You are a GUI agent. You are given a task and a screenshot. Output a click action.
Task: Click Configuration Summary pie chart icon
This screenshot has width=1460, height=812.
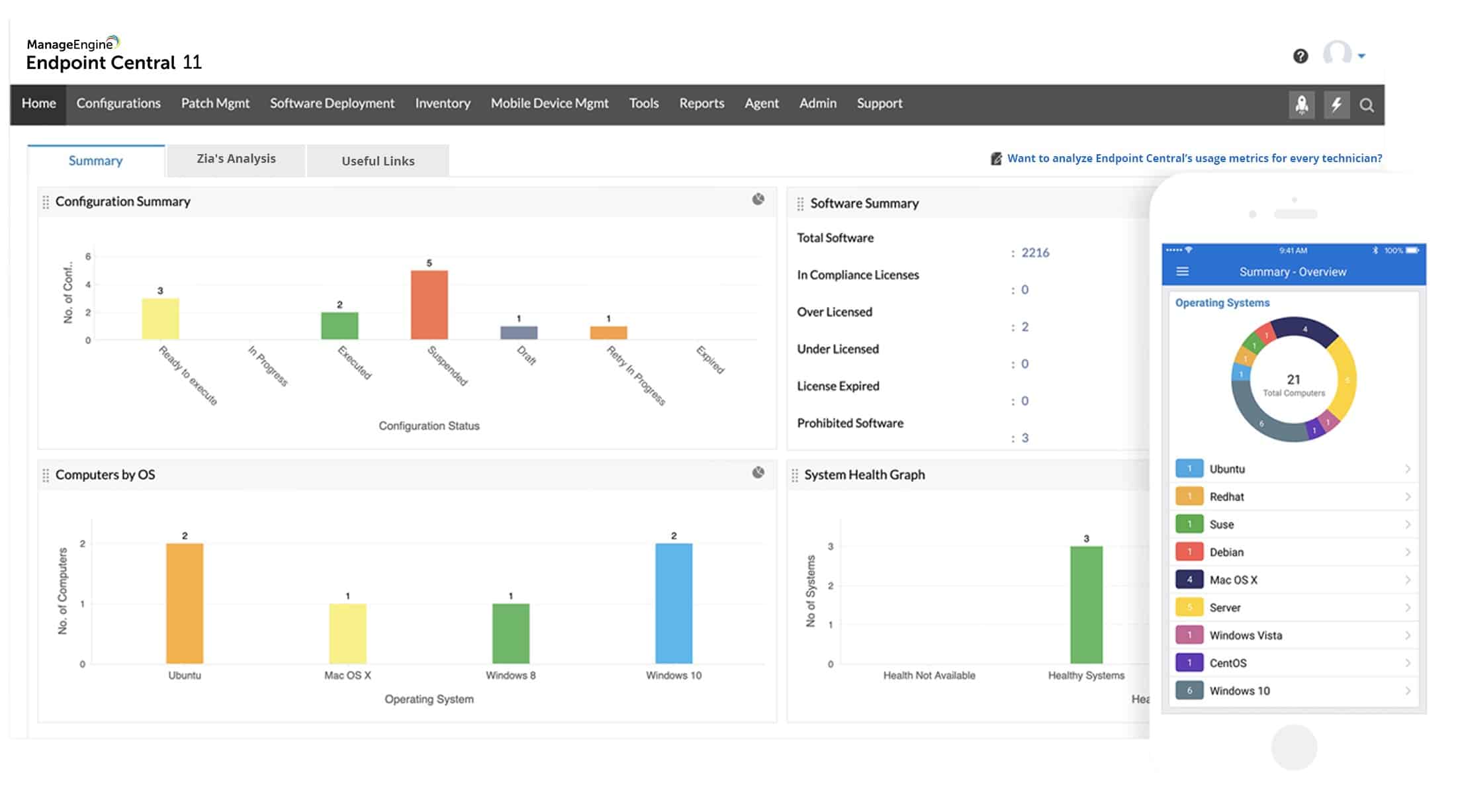tap(758, 199)
